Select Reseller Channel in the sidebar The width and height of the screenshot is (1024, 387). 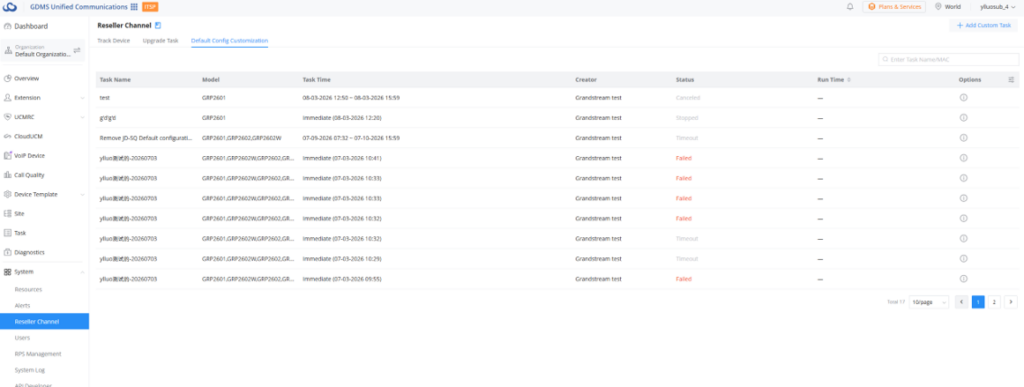pyautogui.click(x=44, y=321)
